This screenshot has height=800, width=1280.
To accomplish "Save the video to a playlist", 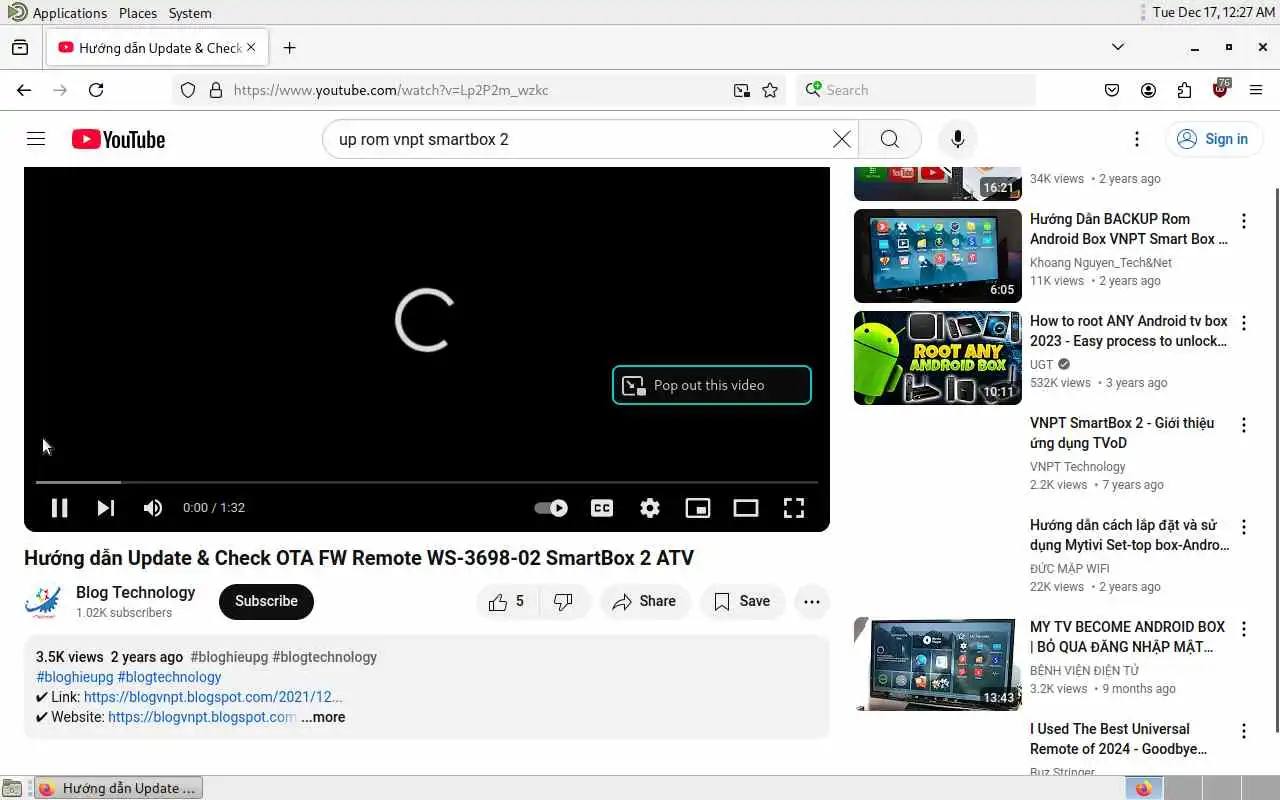I will click(x=742, y=601).
